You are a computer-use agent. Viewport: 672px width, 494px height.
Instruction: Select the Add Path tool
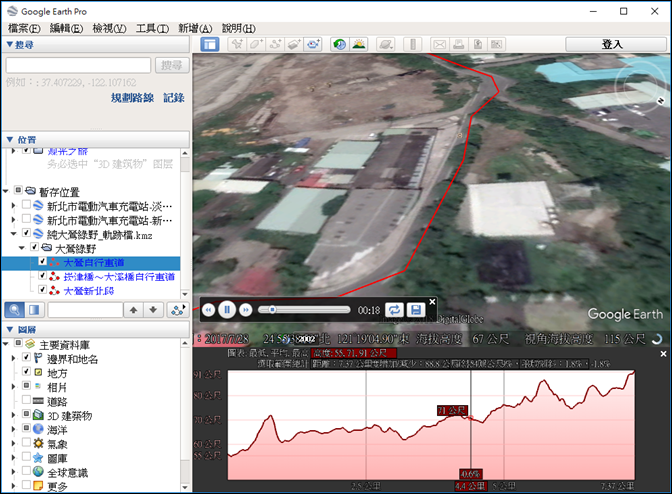pyautogui.click(x=275, y=44)
